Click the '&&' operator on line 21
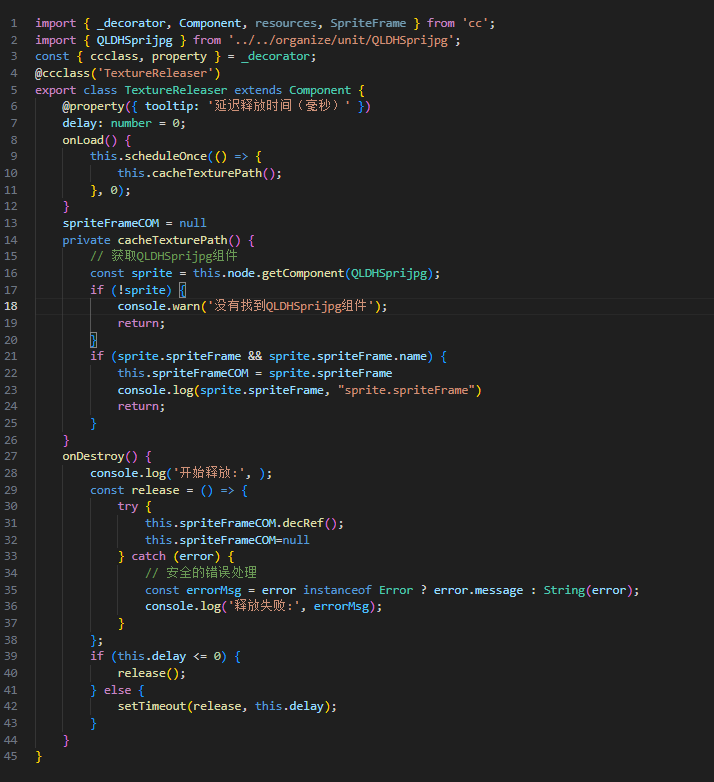The width and height of the screenshot is (714, 782). click(255, 357)
